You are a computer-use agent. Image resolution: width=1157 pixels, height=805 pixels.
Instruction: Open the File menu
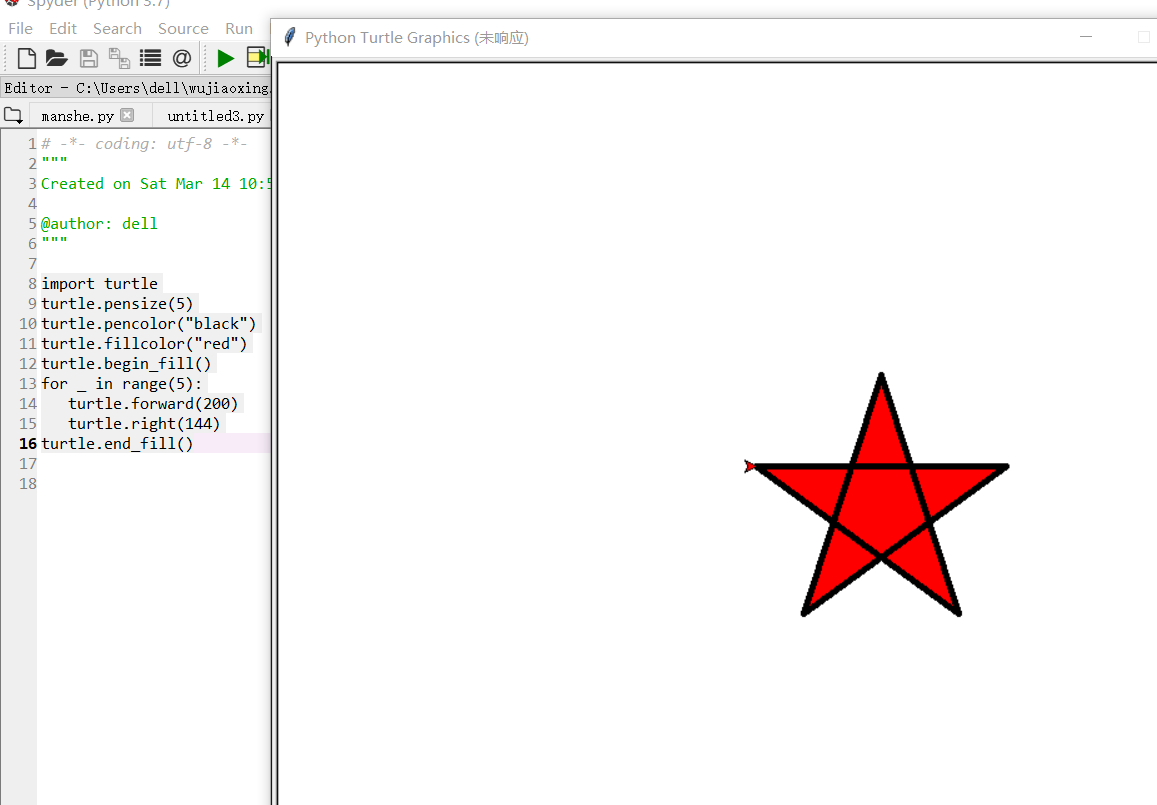20,28
